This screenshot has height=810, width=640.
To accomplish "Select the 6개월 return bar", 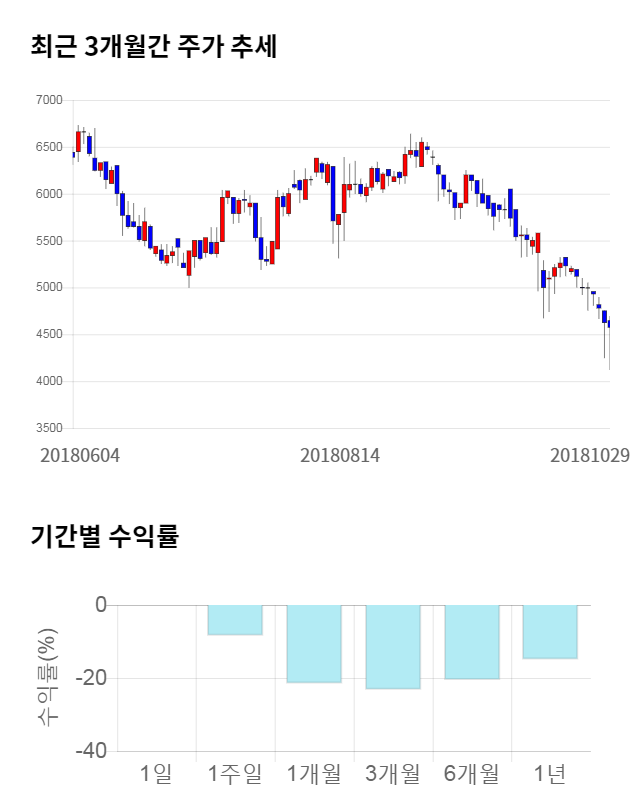I will (472, 642).
